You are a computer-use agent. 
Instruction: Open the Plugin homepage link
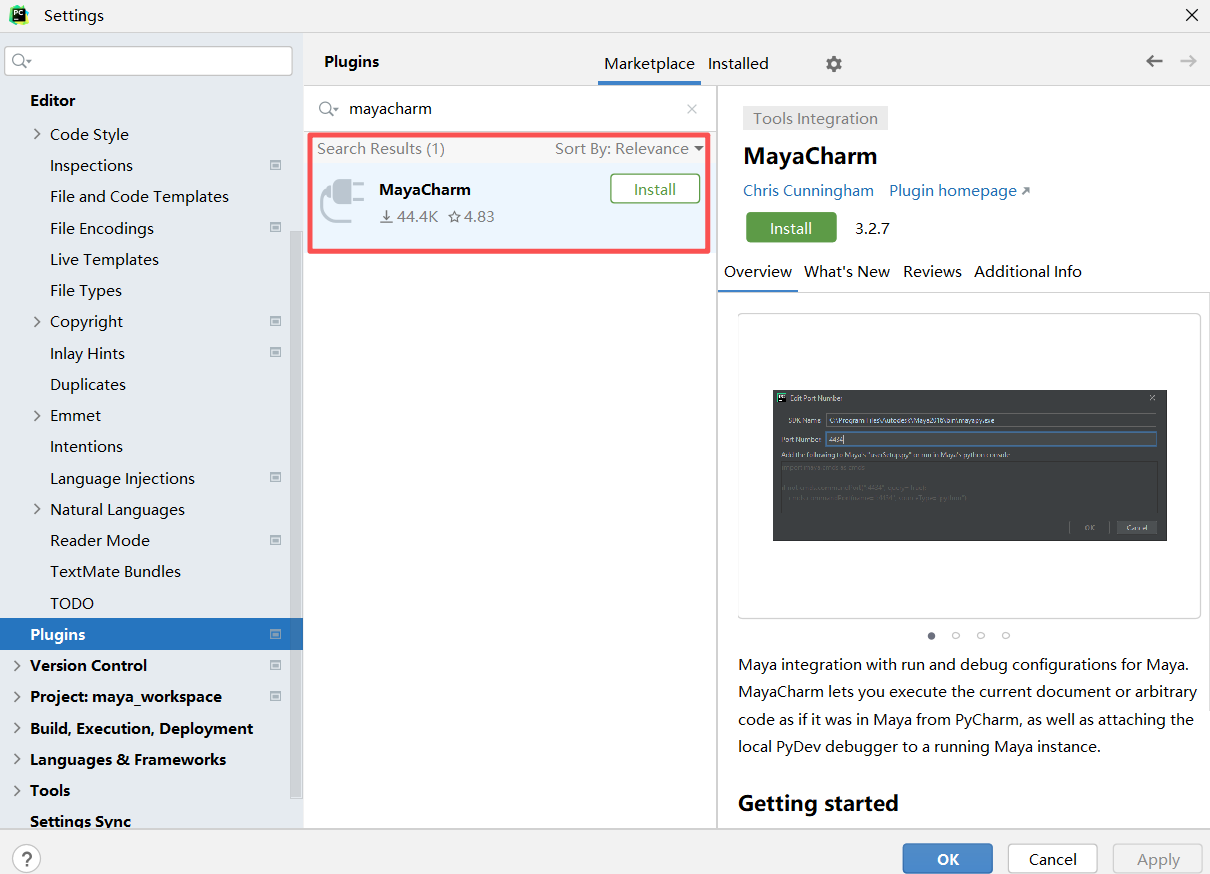[959, 190]
